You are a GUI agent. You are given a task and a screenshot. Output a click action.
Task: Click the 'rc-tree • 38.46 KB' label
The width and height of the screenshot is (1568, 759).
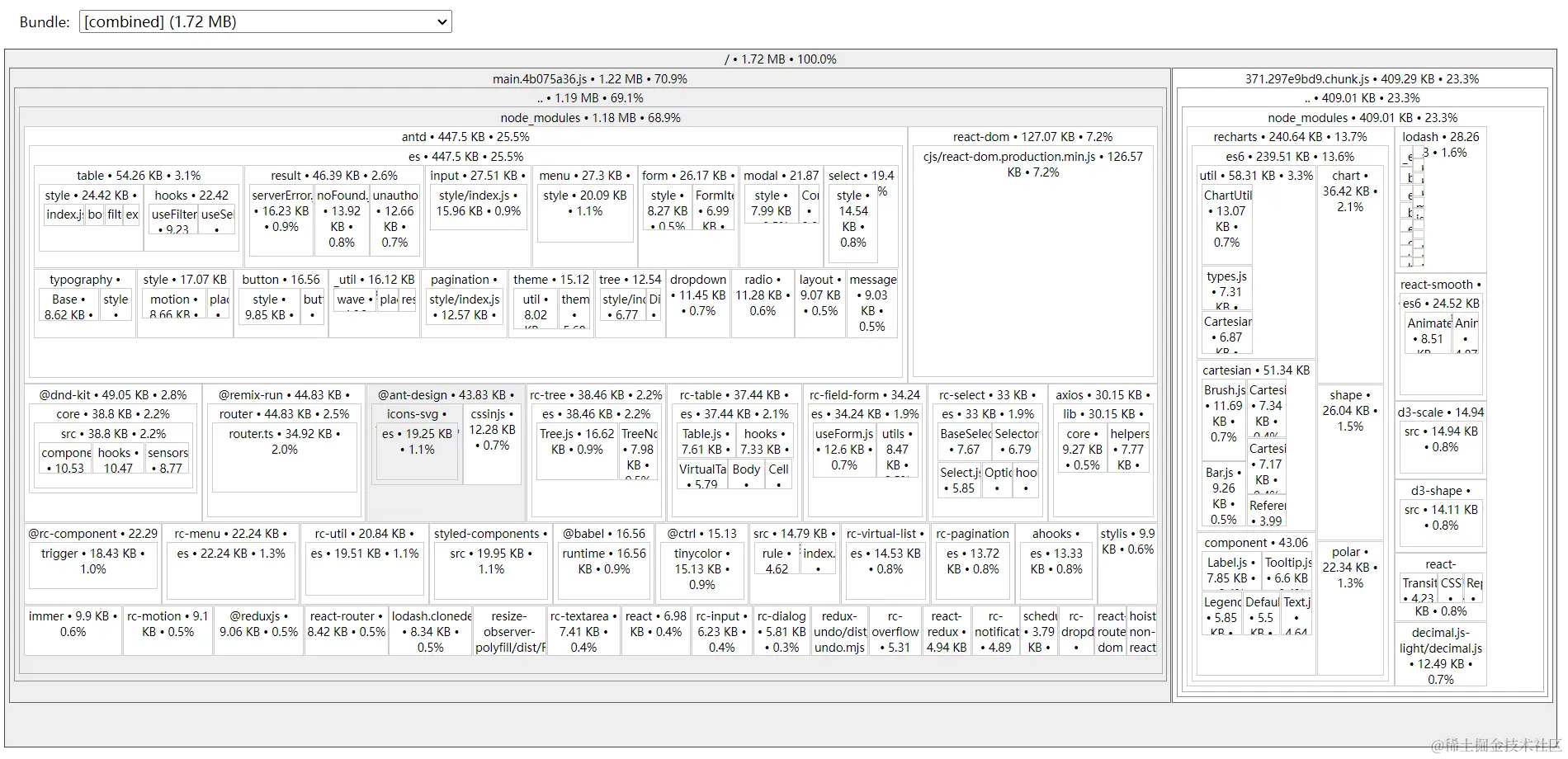pos(596,395)
